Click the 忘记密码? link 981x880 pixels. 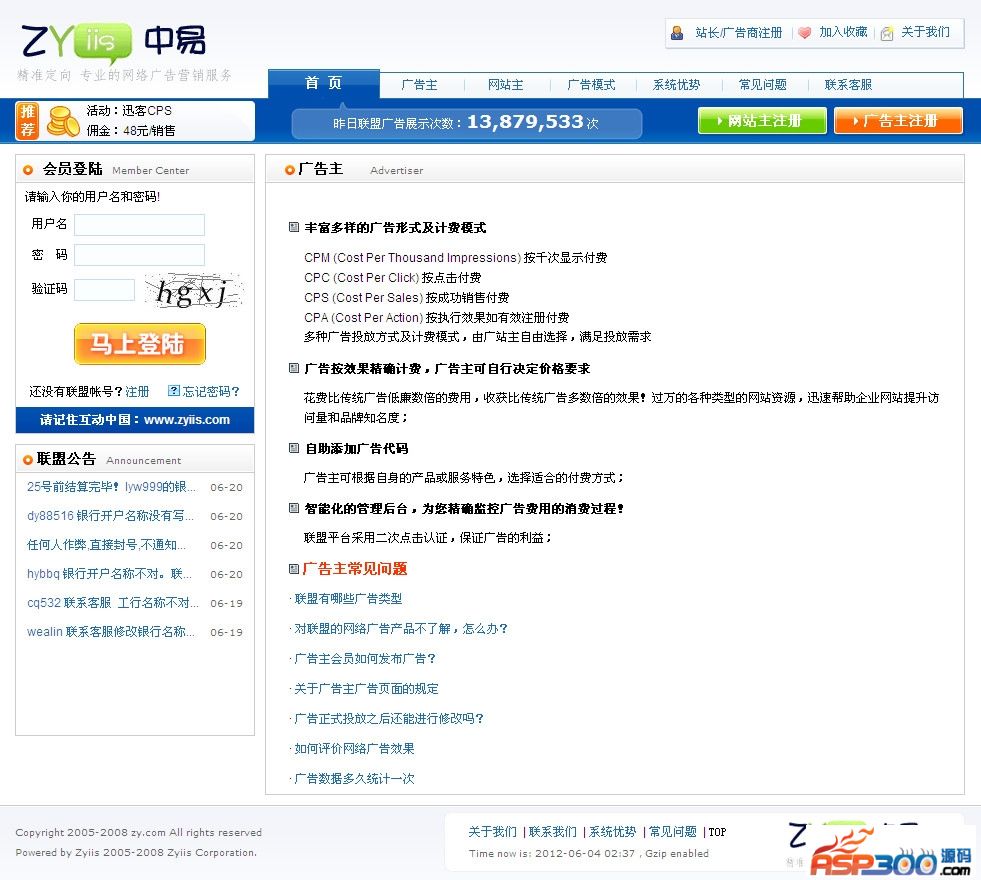211,392
